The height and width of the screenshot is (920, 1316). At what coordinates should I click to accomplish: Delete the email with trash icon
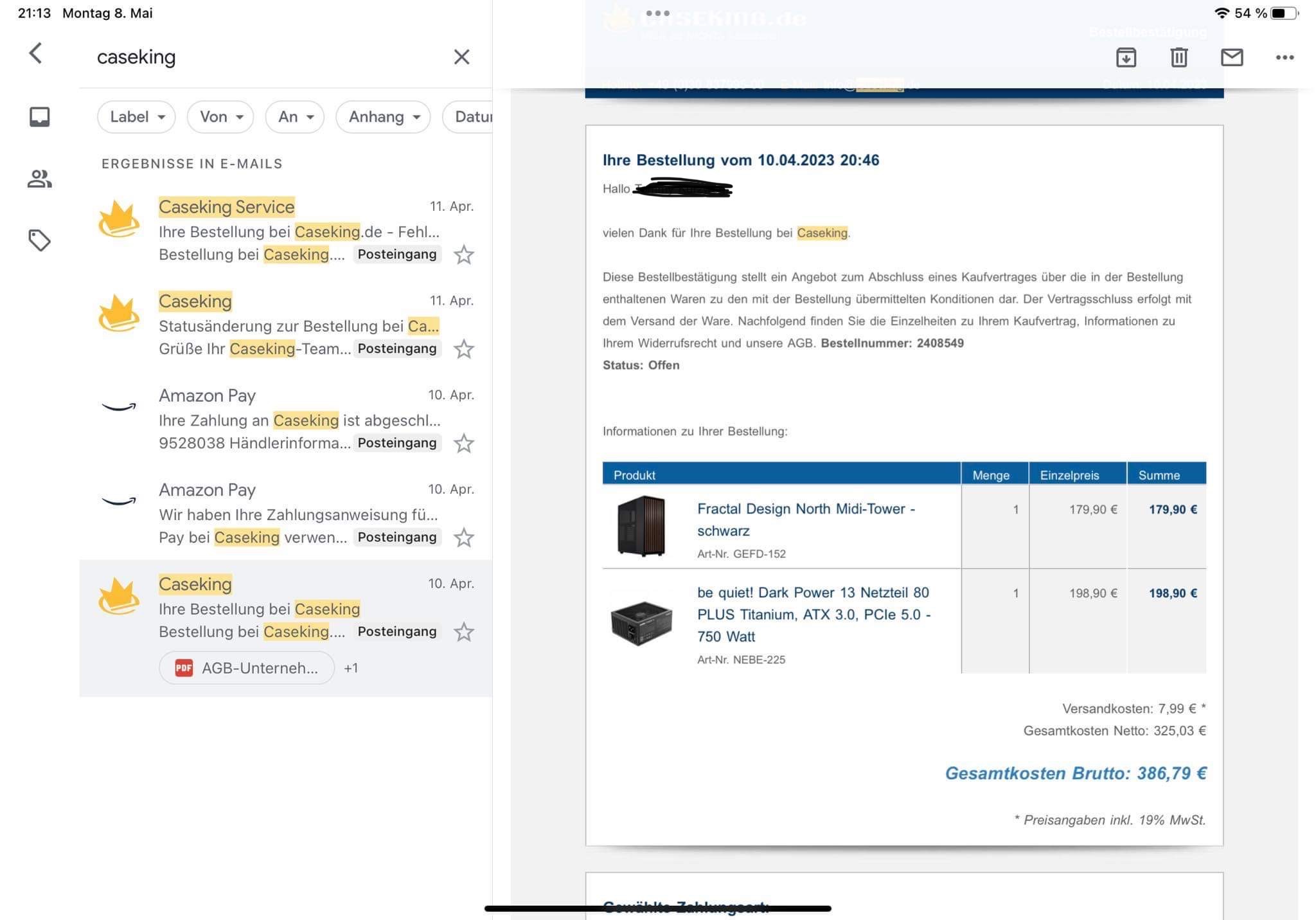(x=1178, y=58)
